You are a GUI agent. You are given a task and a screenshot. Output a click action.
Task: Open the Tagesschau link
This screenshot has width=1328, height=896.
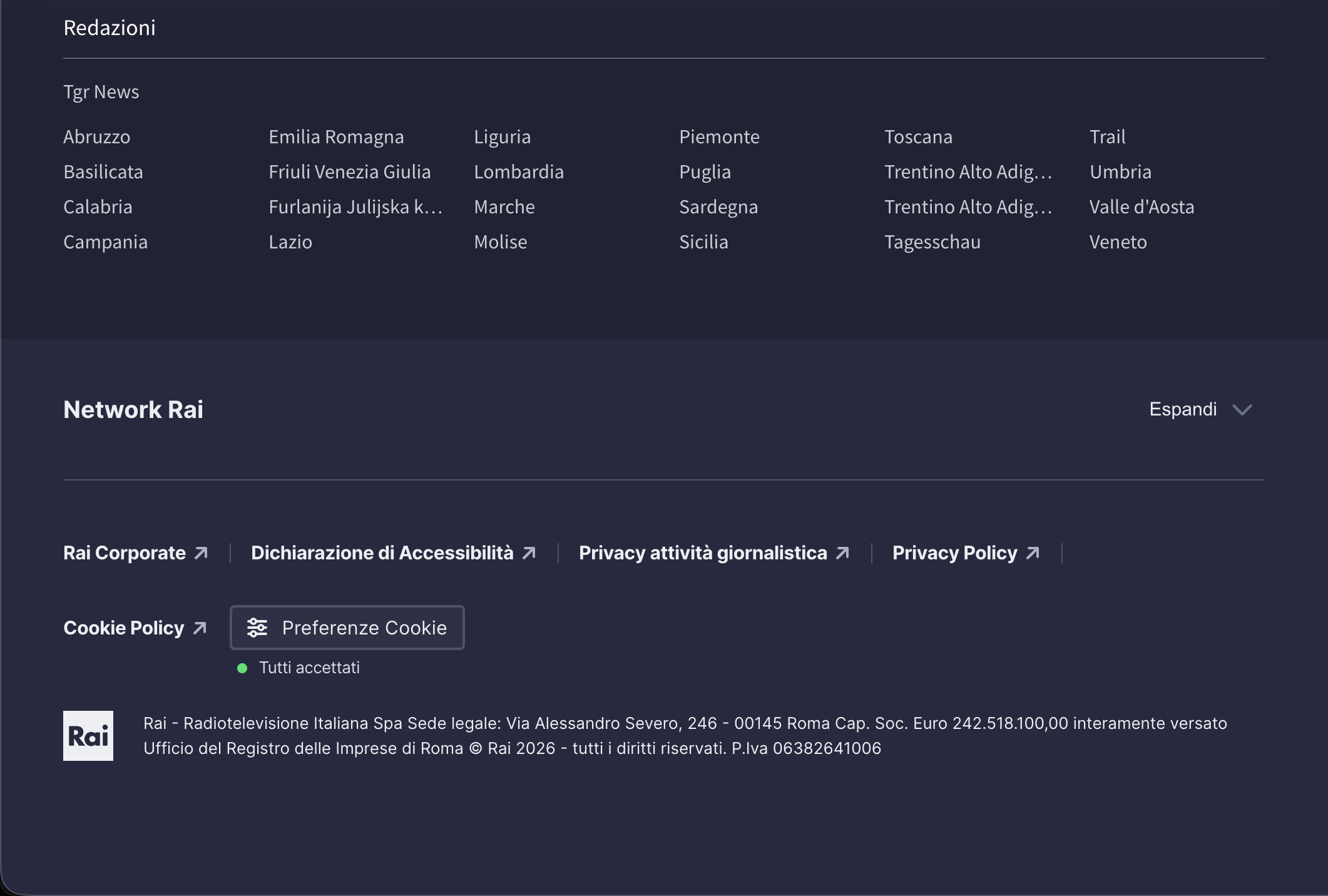tap(932, 242)
